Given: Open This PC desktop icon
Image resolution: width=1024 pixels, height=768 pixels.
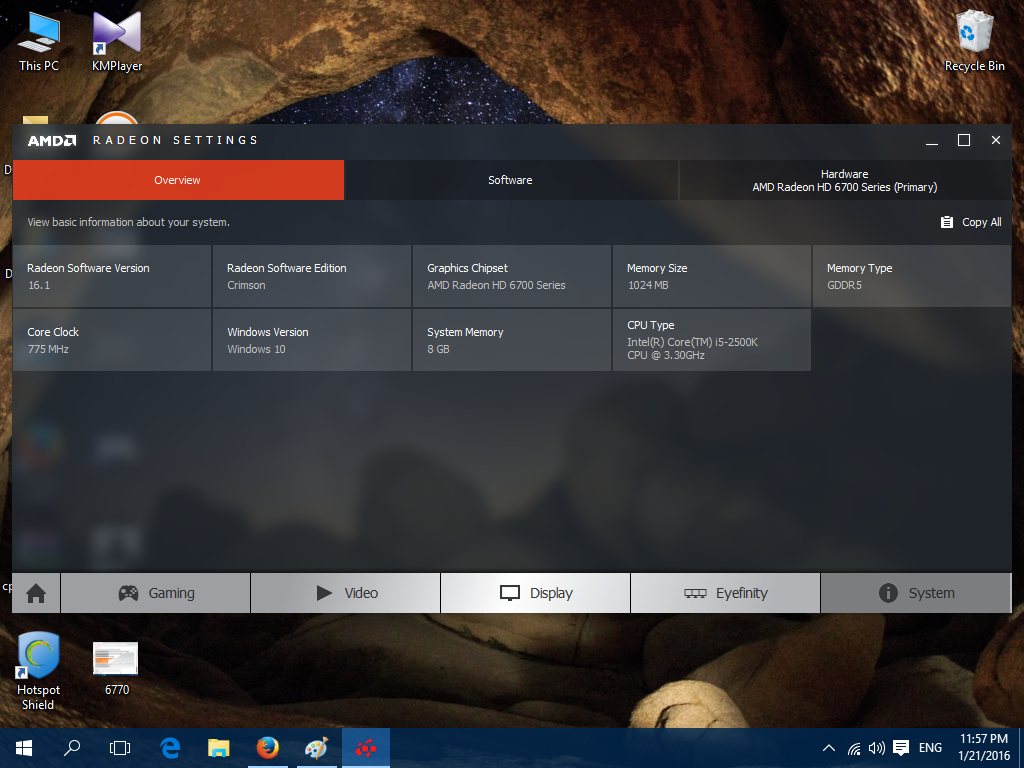Looking at the screenshot, I should 39,41.
